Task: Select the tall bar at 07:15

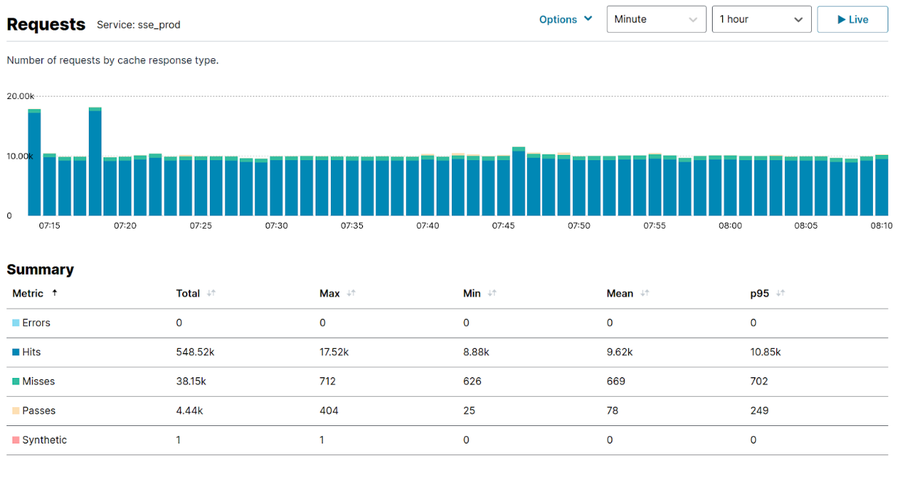Action: [x=34, y=162]
